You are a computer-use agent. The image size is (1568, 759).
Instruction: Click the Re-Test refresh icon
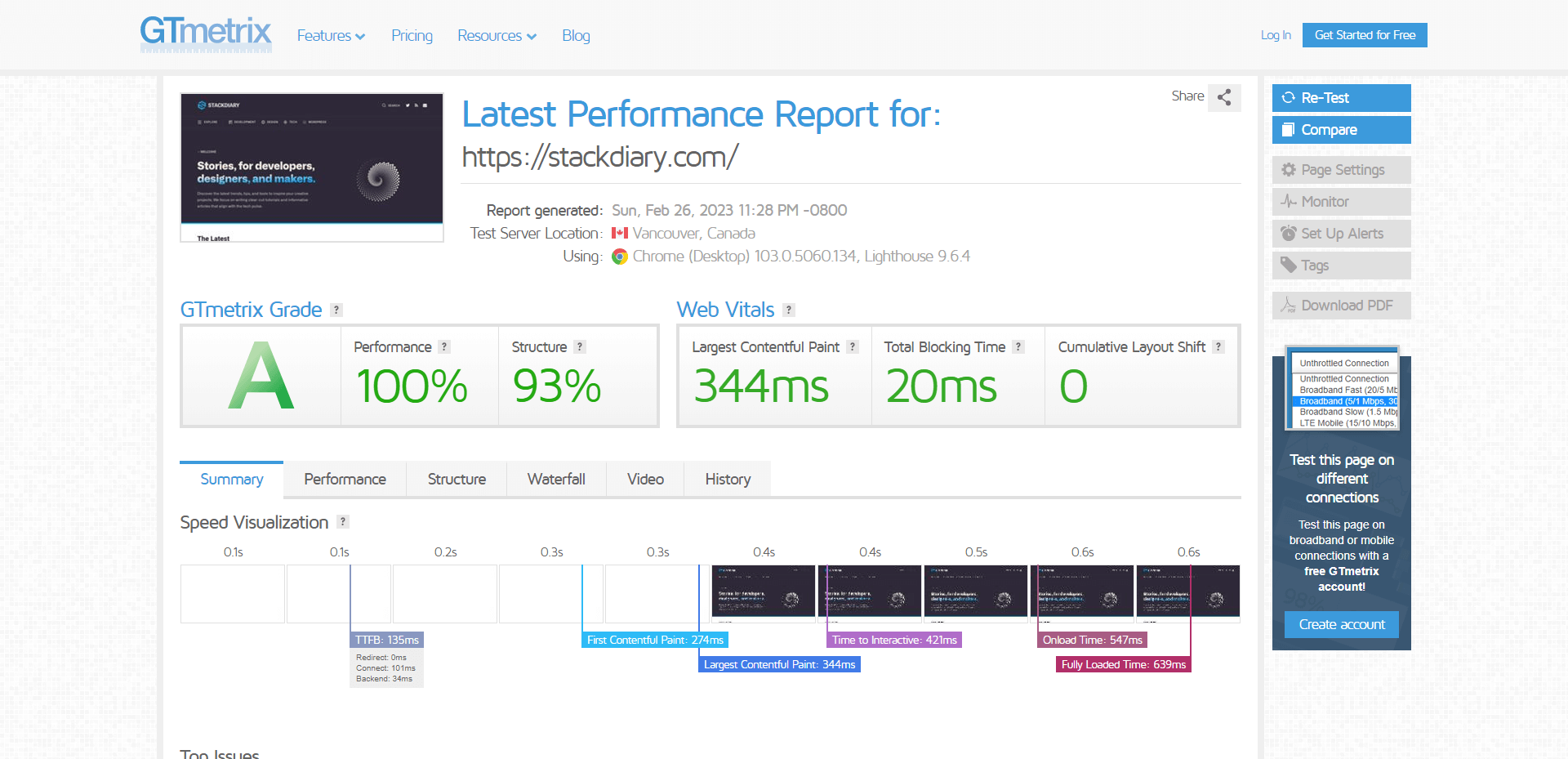point(1289,98)
